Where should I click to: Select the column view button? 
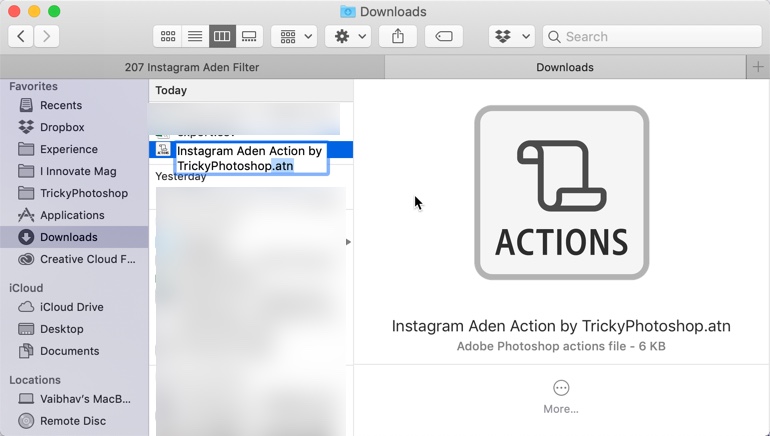point(222,36)
